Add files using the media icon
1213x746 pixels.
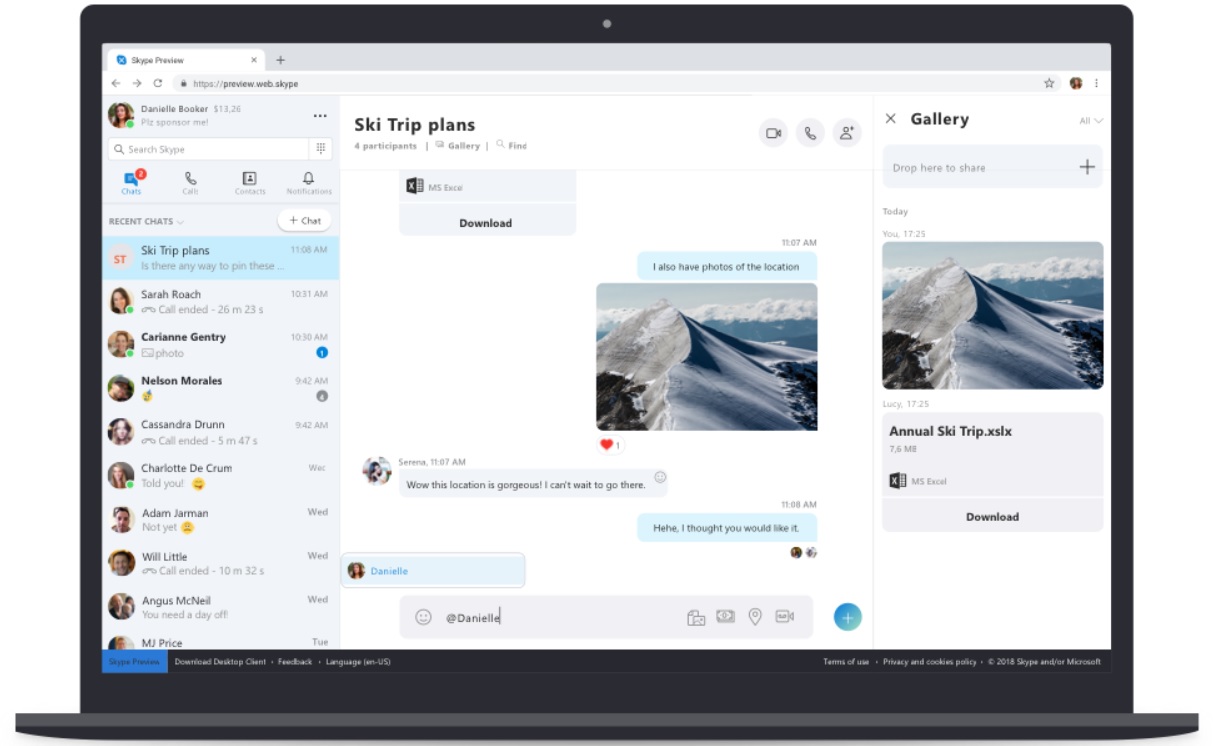(696, 617)
